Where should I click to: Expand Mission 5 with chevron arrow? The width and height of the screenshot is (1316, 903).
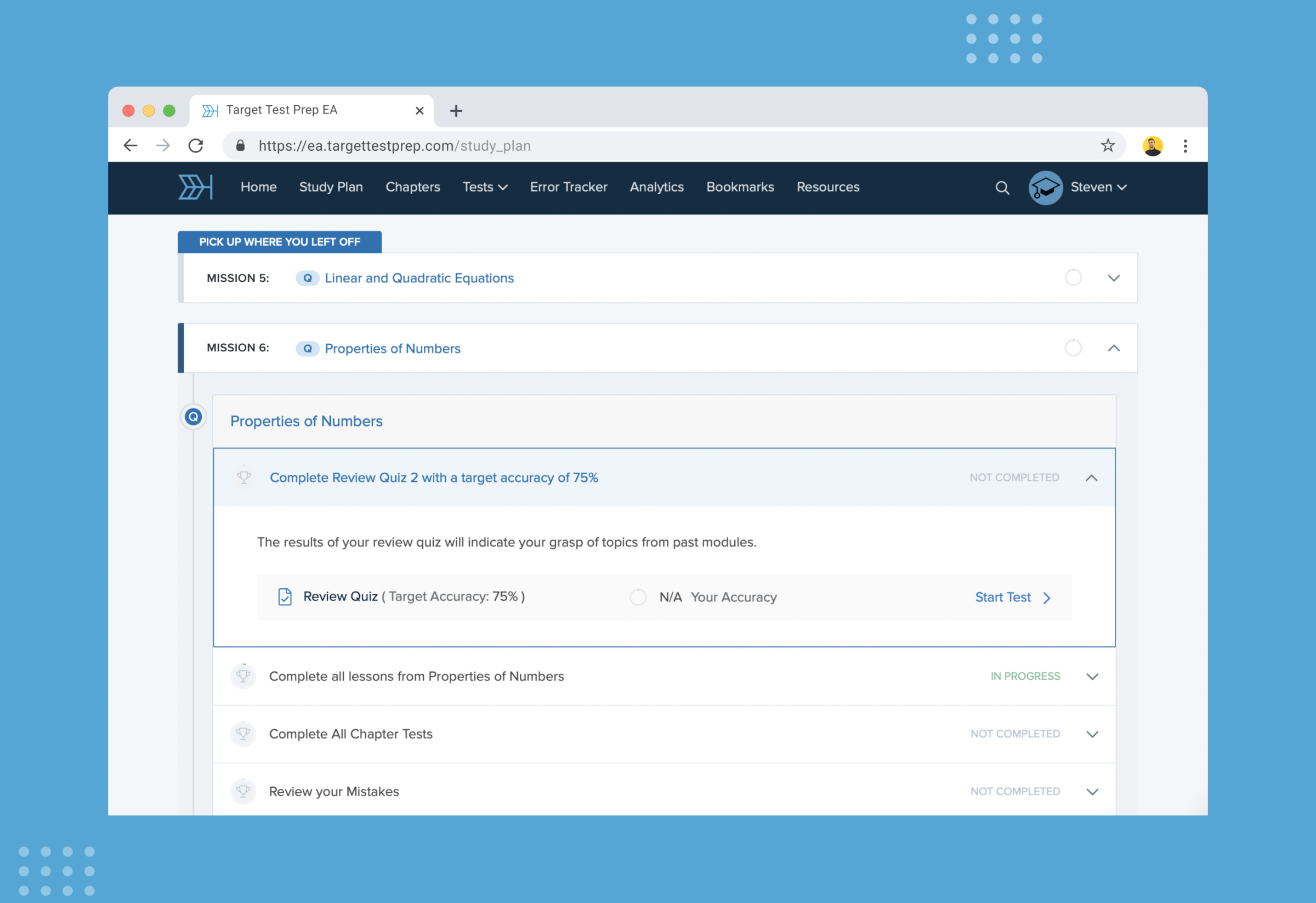[x=1113, y=277]
